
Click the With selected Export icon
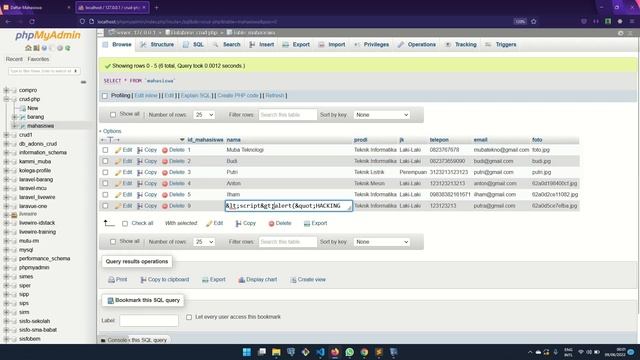click(x=307, y=223)
